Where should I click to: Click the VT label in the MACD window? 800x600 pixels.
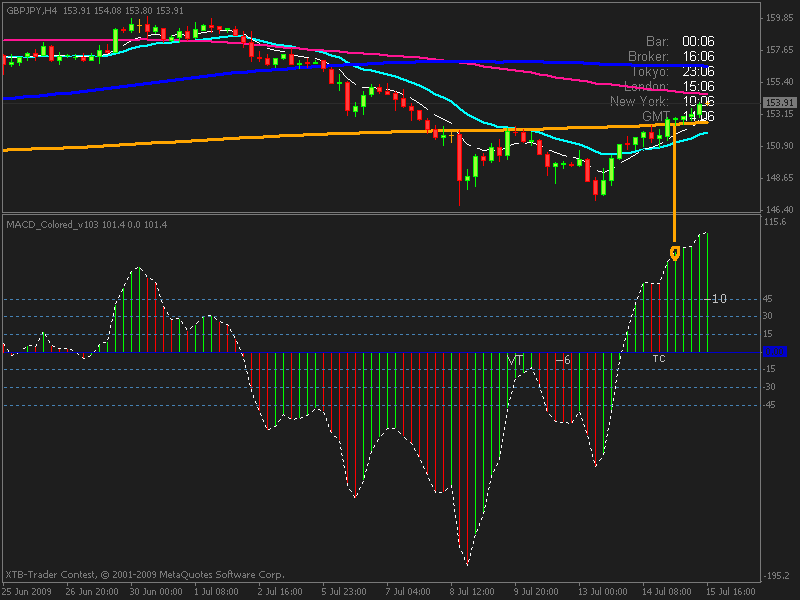(515, 361)
